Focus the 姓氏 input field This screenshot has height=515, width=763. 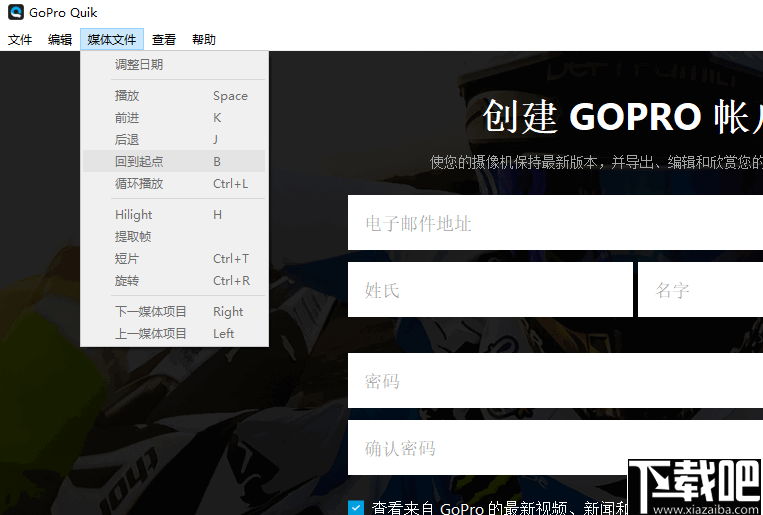pos(490,290)
